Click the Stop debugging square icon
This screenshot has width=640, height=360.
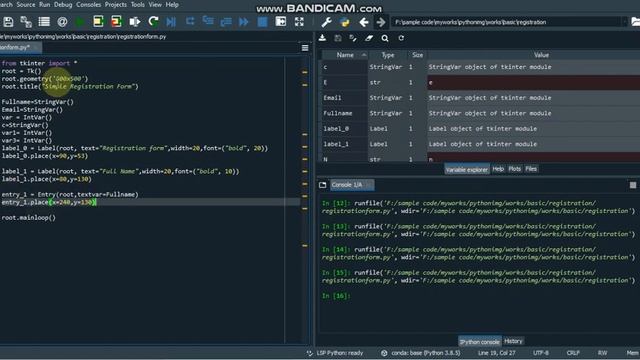[x=262, y=22]
